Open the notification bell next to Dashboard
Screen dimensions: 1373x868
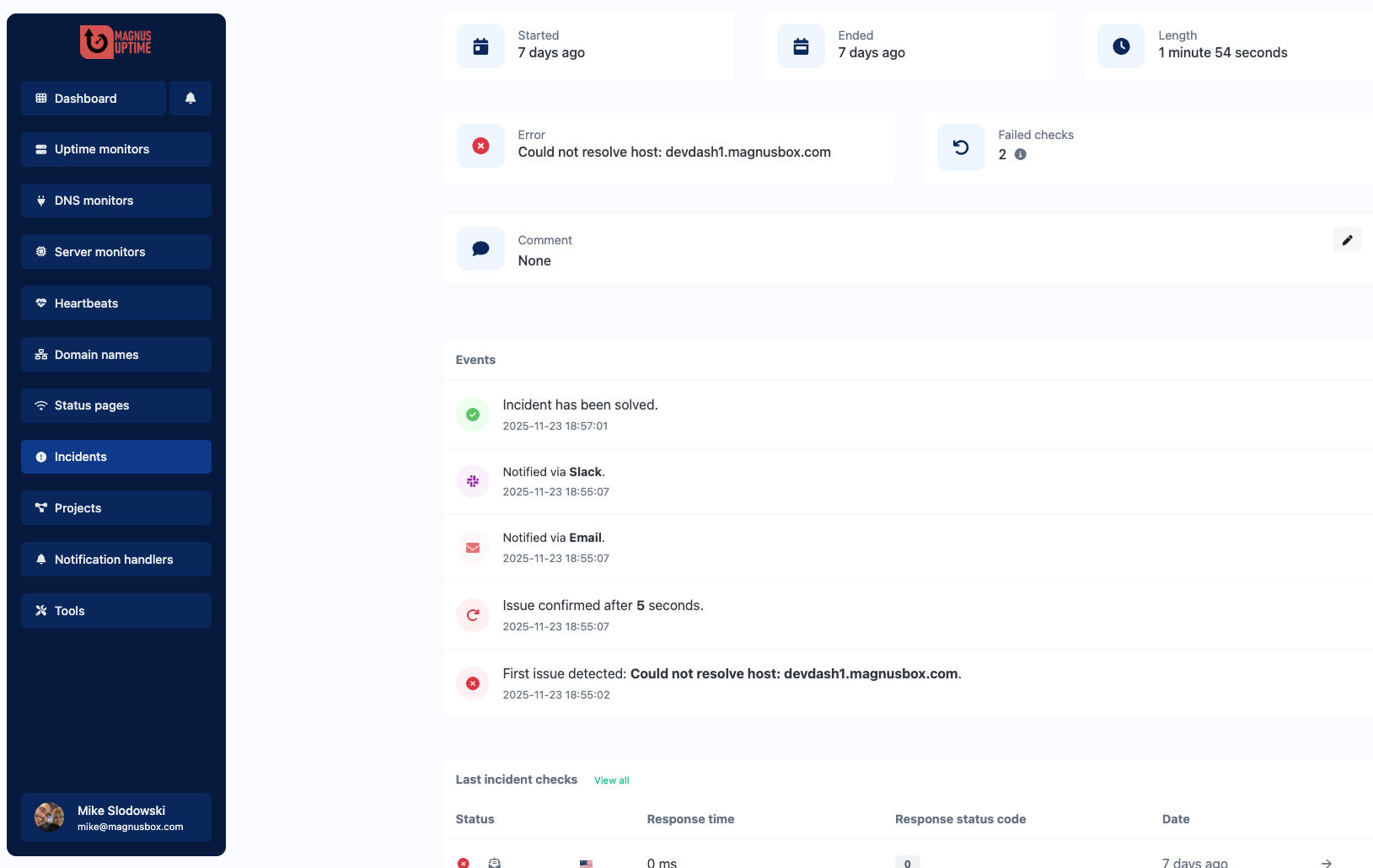(190, 98)
